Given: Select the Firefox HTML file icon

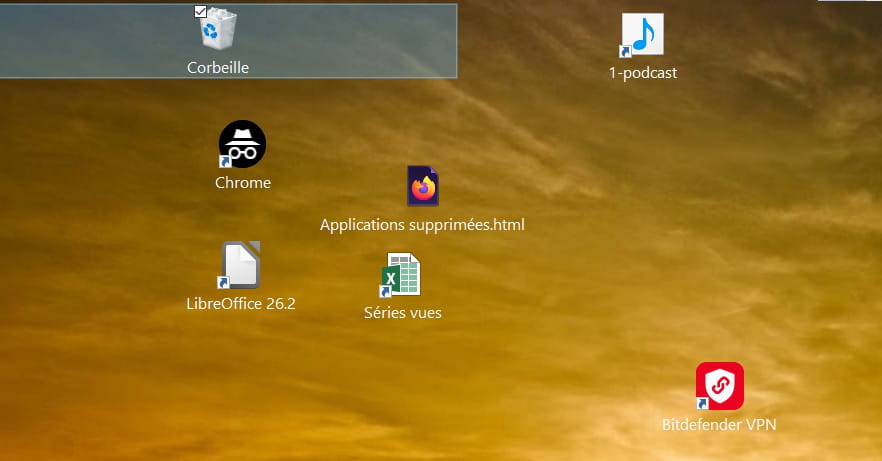Looking at the screenshot, I should (423, 187).
